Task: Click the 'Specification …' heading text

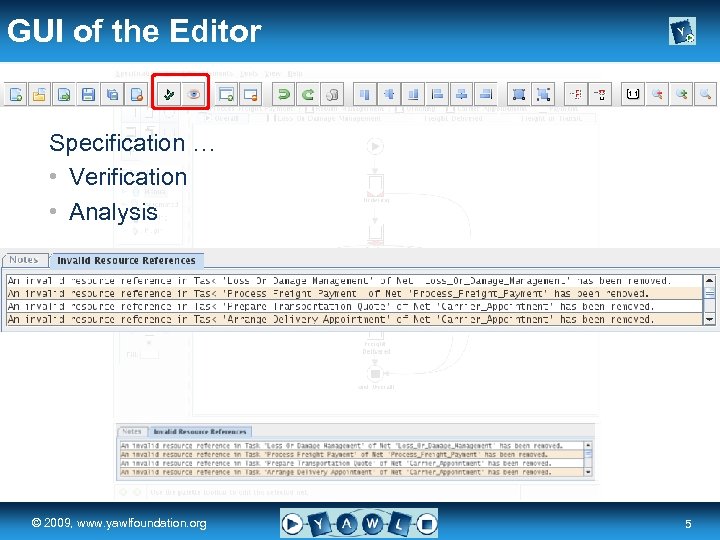Action: pyautogui.click(x=132, y=143)
